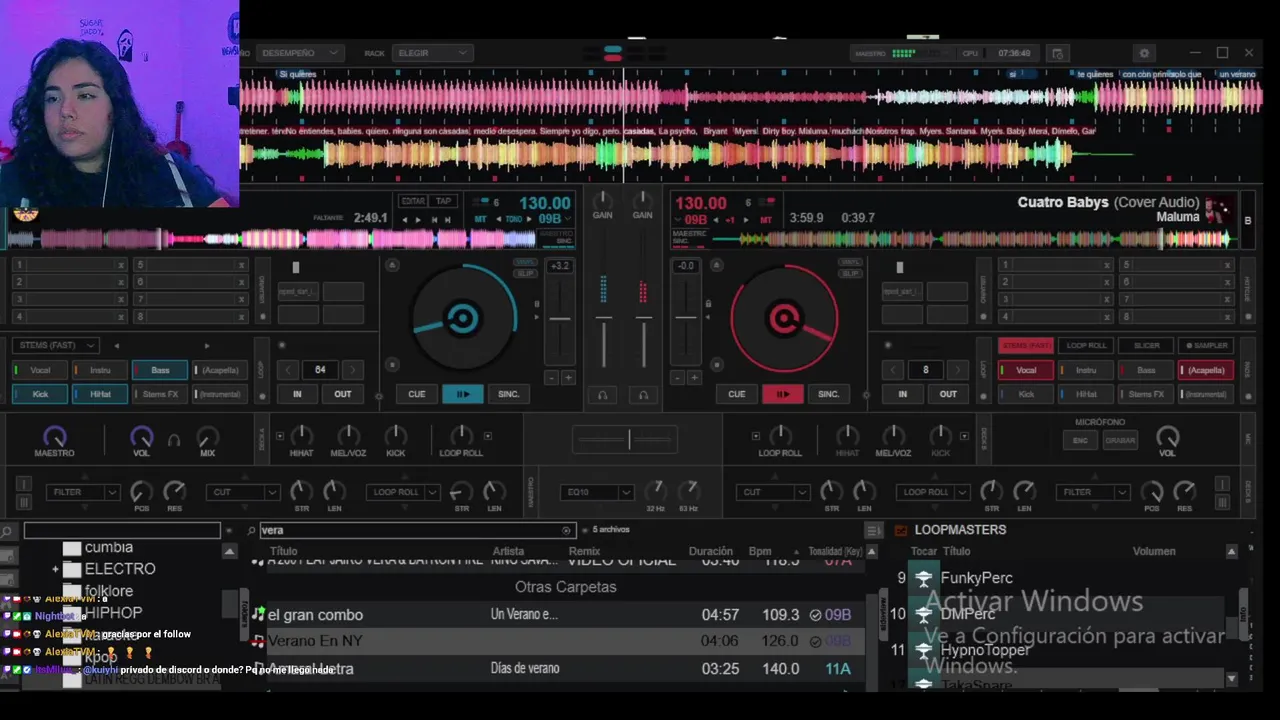
Task: Click right deck pitch minus button
Action: tap(677, 378)
